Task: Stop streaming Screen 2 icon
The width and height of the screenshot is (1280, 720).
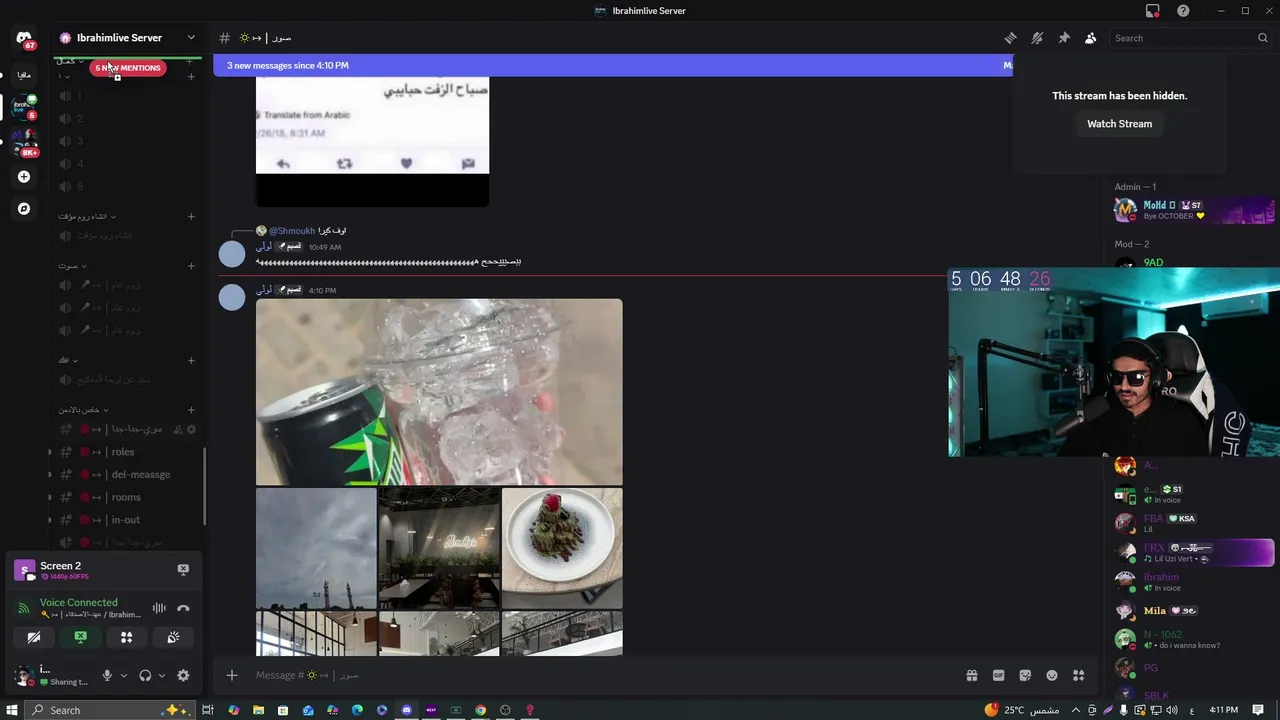Action: (x=183, y=569)
